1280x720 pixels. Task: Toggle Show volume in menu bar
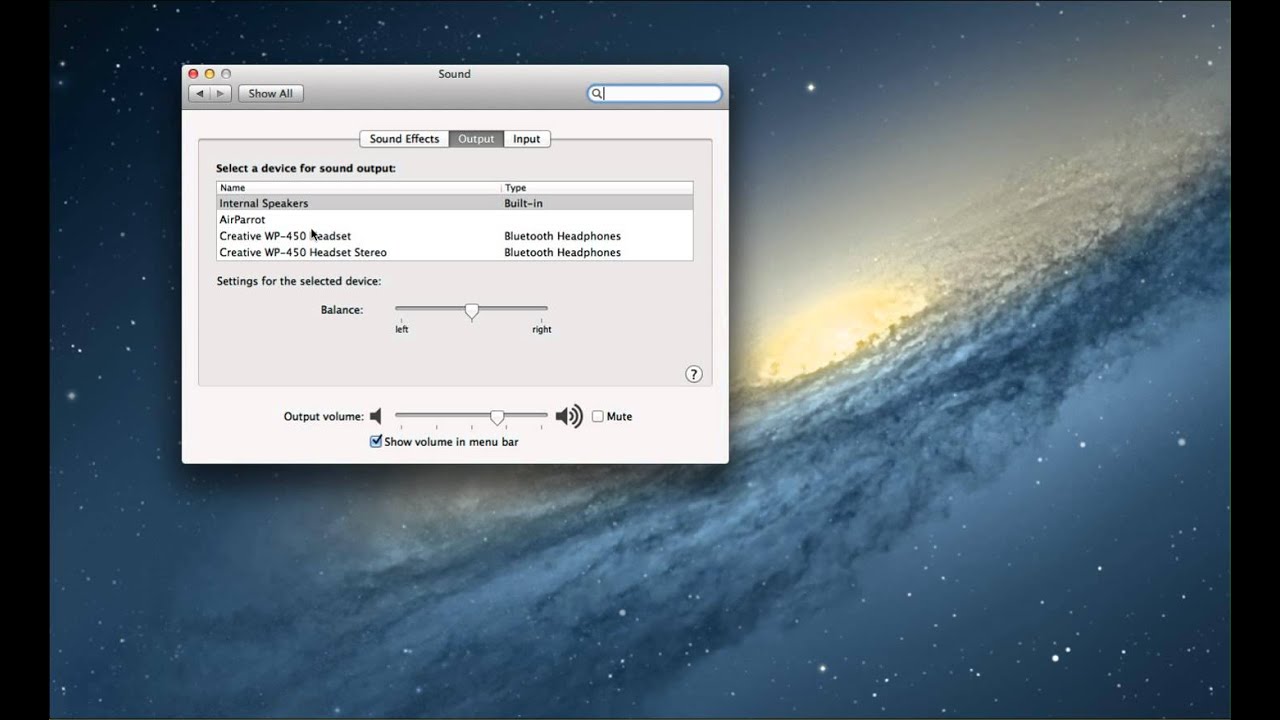[376, 441]
